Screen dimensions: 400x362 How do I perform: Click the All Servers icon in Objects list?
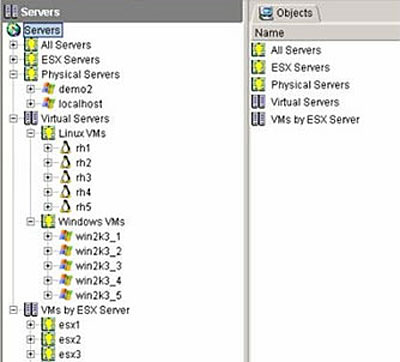point(259,50)
